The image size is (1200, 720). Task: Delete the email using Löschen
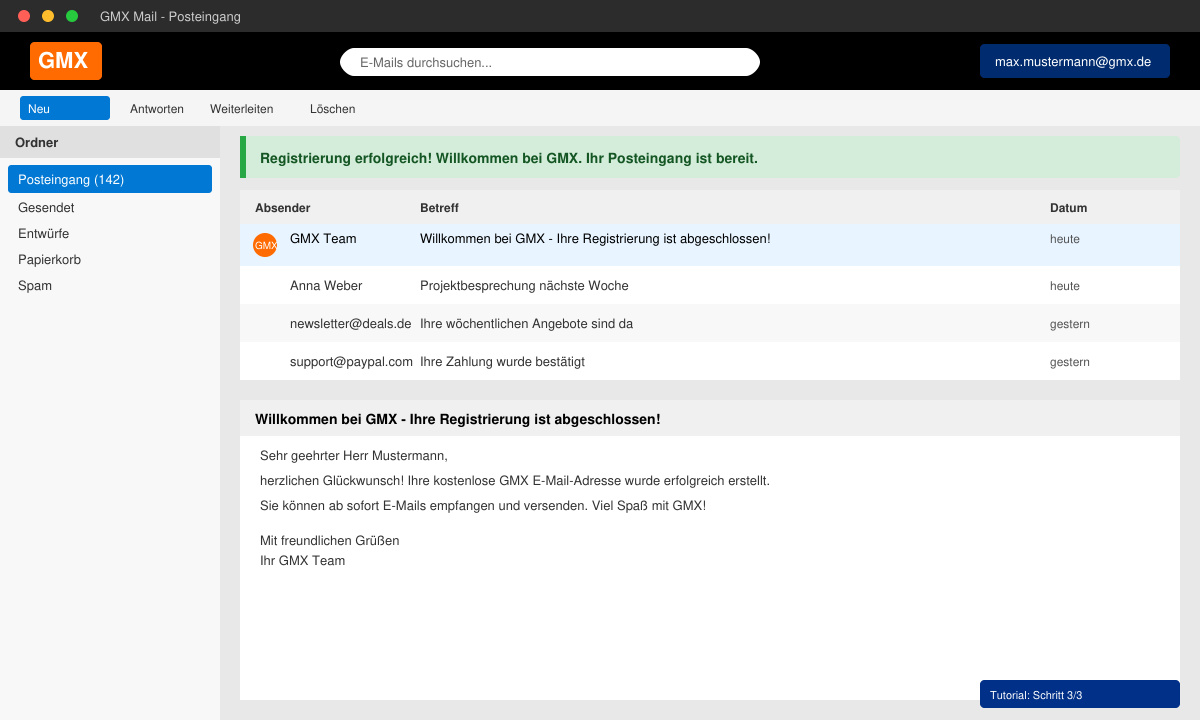tap(332, 109)
